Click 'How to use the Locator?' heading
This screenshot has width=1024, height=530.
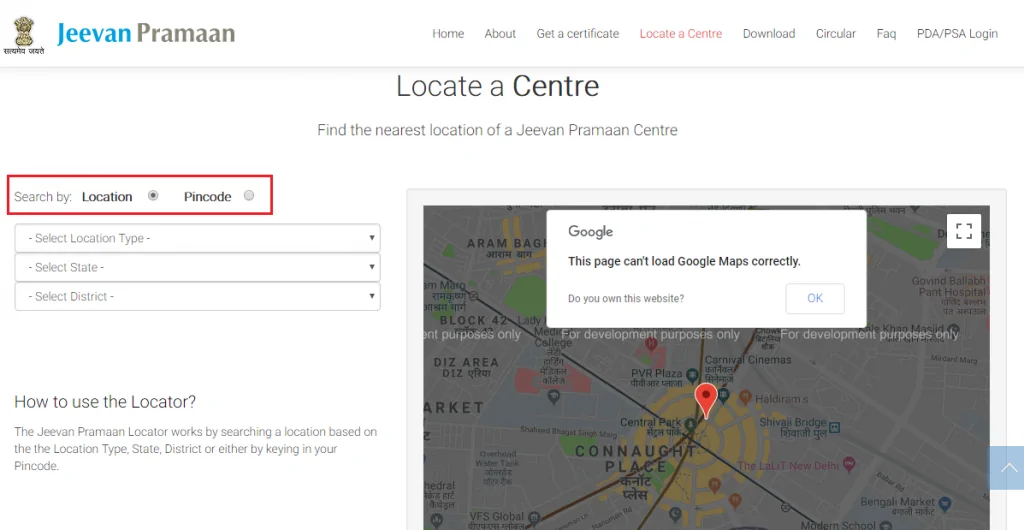105,401
